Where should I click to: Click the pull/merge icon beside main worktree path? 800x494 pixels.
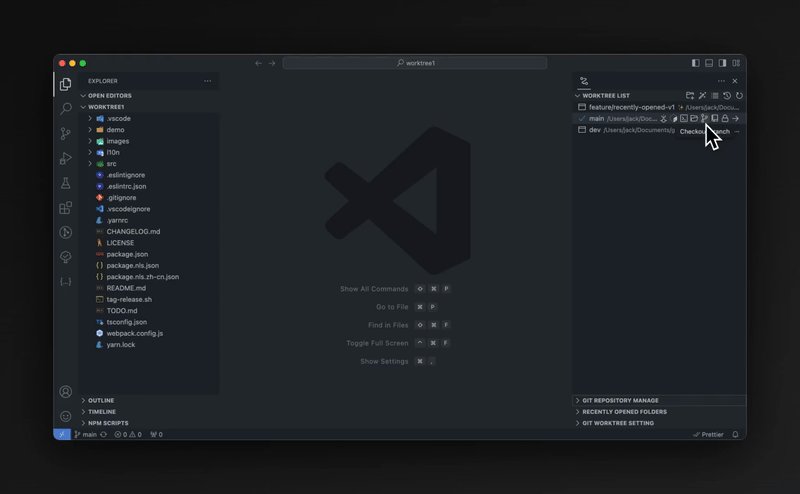coord(663,118)
